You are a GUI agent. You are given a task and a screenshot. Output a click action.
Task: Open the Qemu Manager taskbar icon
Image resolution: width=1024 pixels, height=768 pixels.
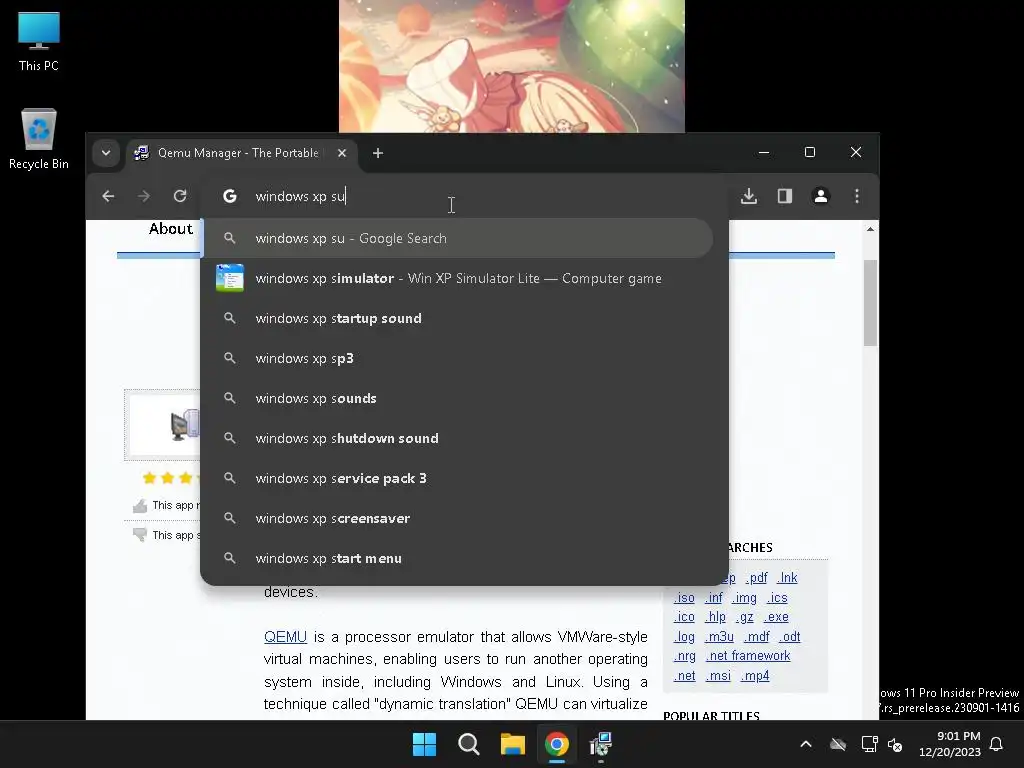click(x=601, y=744)
